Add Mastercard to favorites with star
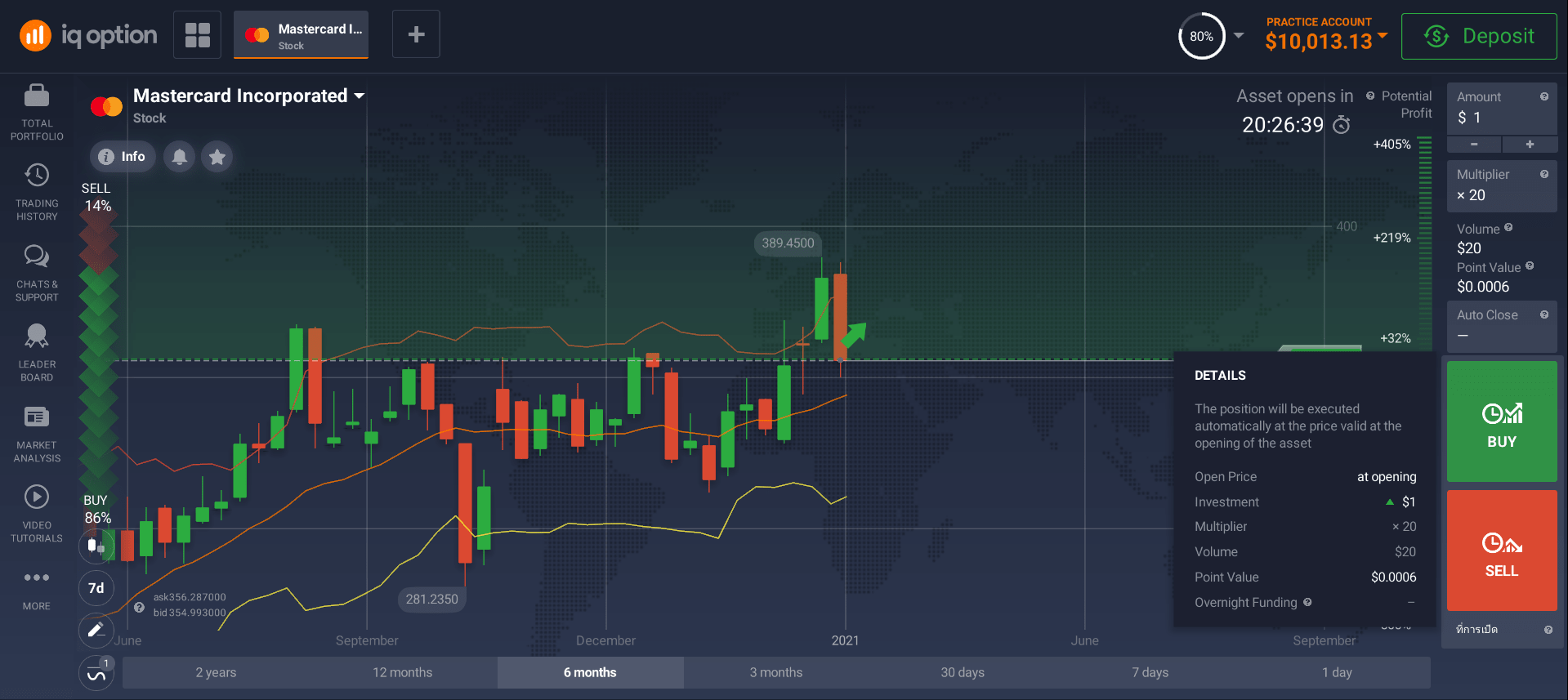The height and width of the screenshot is (700, 1568). pos(217,157)
